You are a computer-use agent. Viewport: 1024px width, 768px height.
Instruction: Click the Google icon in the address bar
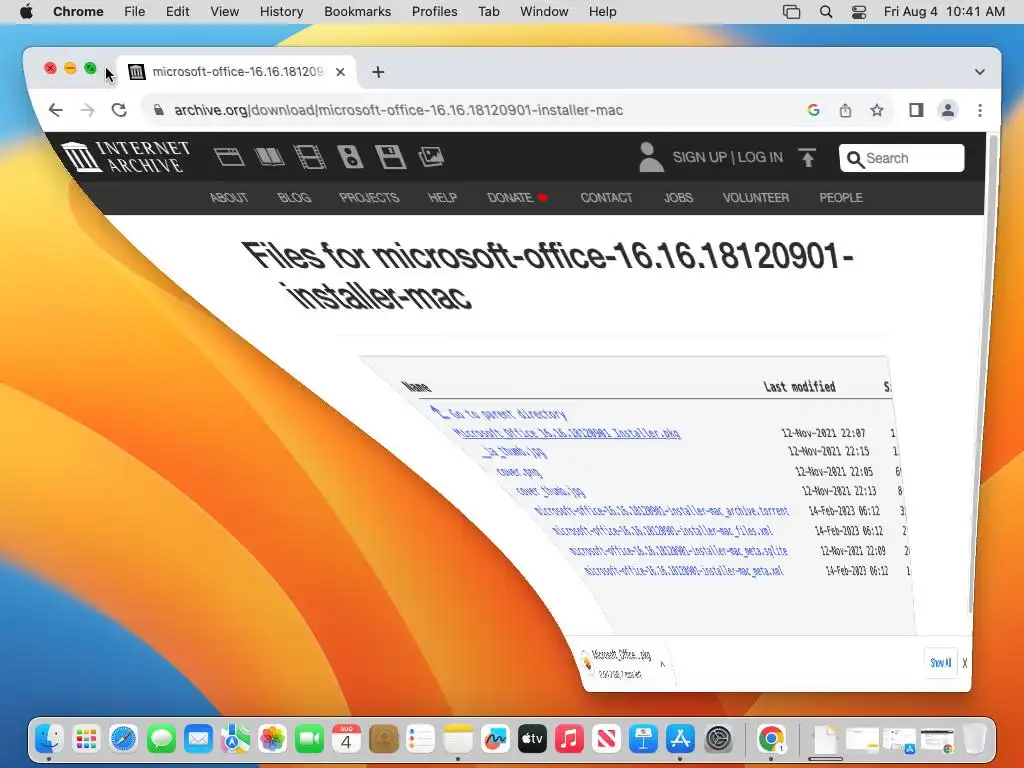pos(813,110)
